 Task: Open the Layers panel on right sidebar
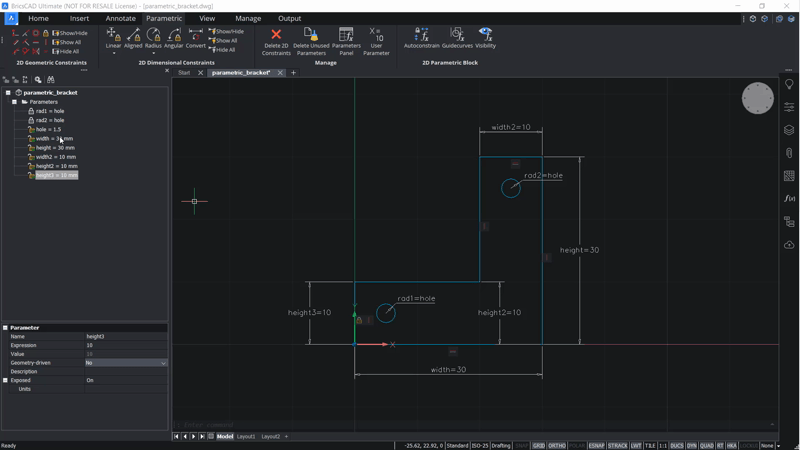coord(789,130)
